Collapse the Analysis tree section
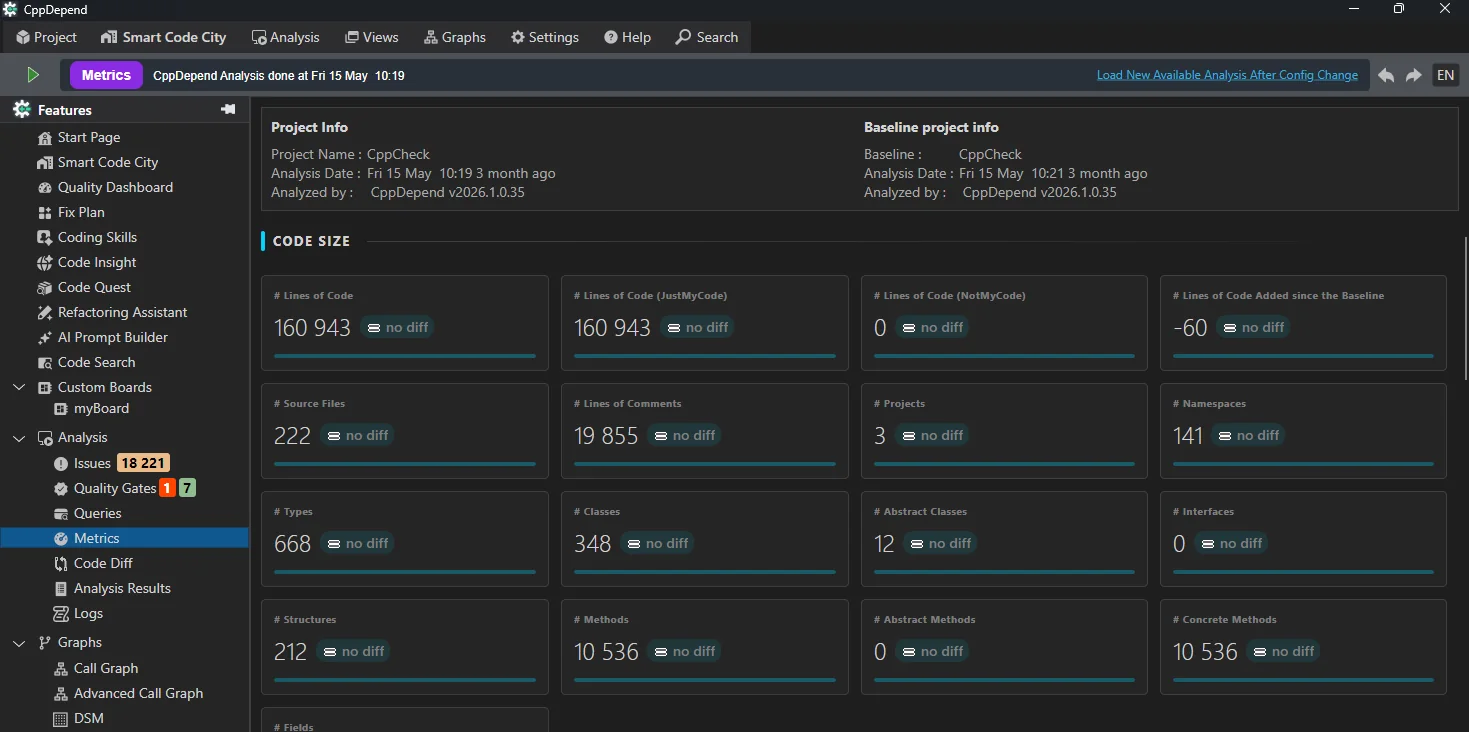 point(19,437)
